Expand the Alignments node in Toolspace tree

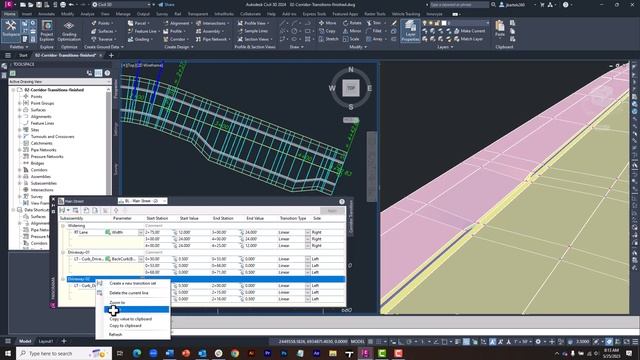(19, 116)
